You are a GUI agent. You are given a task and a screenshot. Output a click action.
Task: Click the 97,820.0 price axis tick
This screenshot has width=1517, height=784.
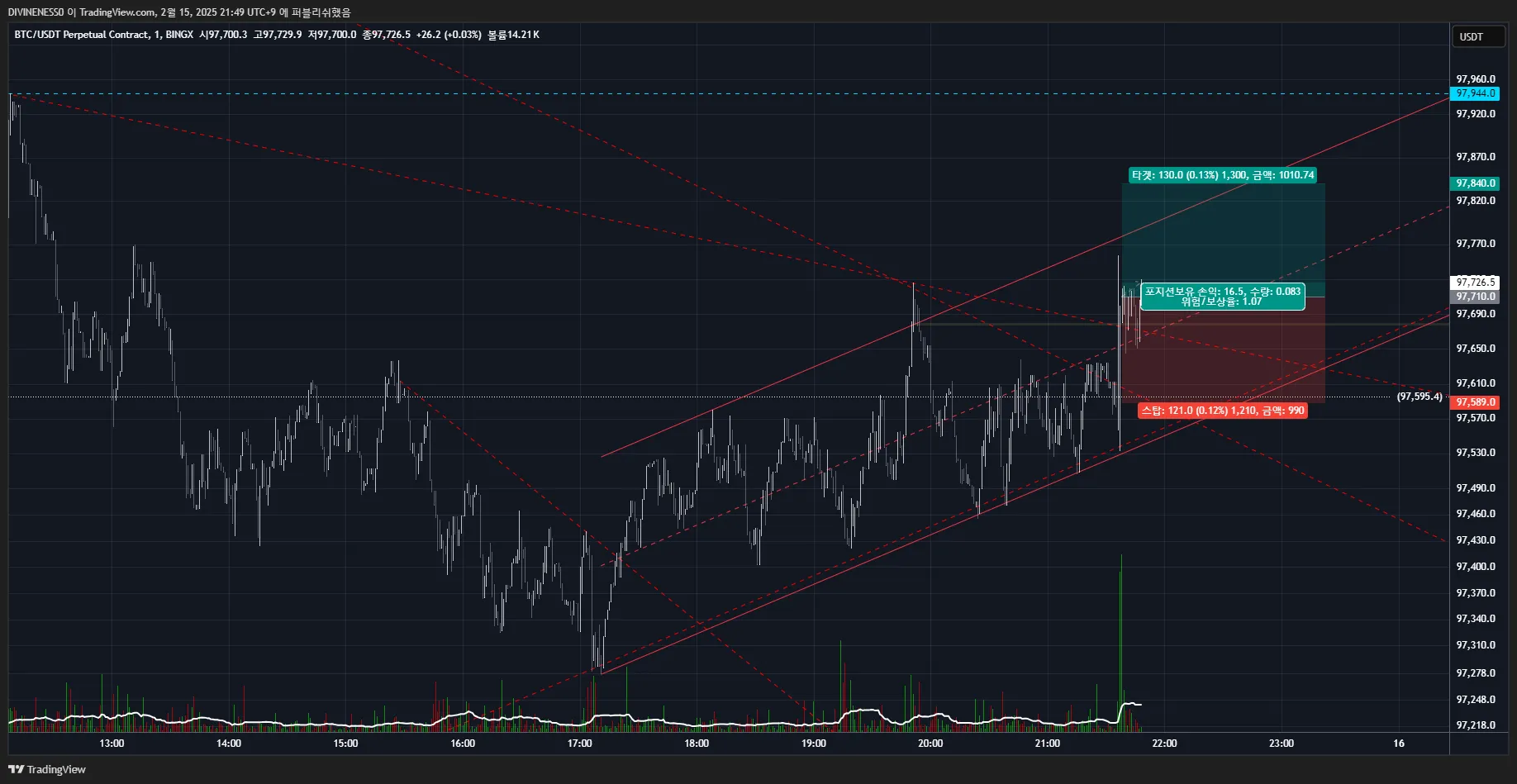pyautogui.click(x=1476, y=201)
